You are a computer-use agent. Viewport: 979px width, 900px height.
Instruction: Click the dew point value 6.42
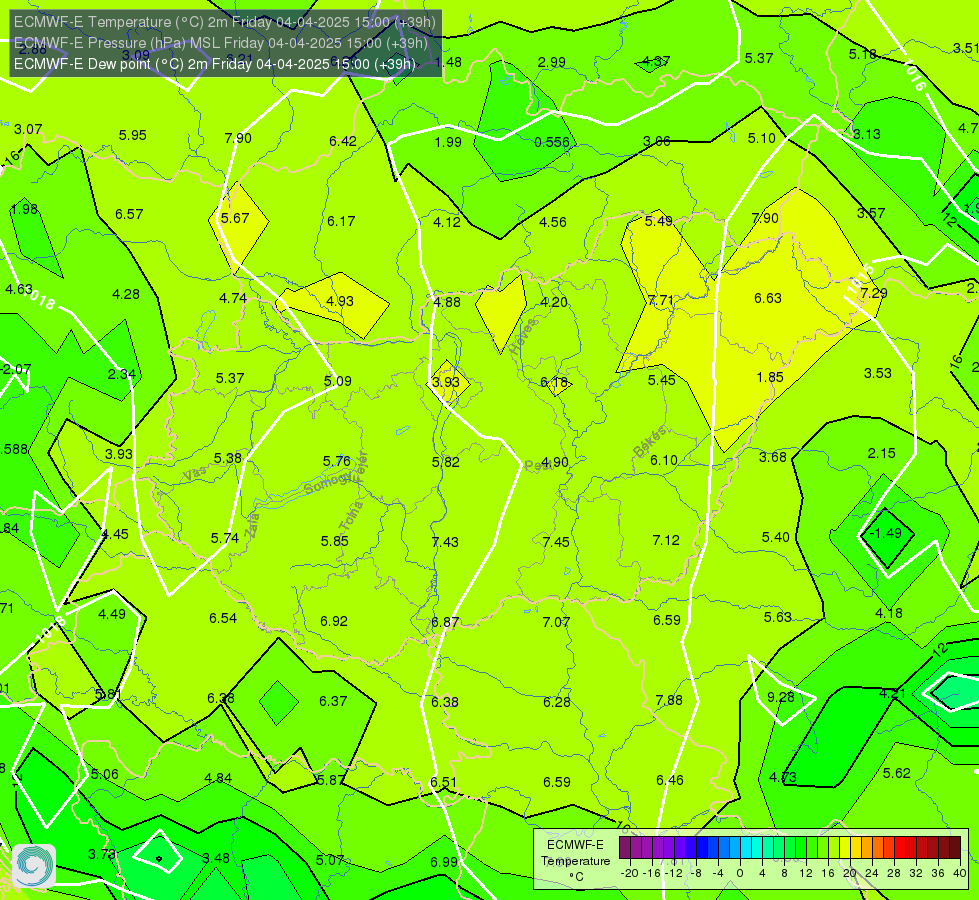click(x=343, y=141)
